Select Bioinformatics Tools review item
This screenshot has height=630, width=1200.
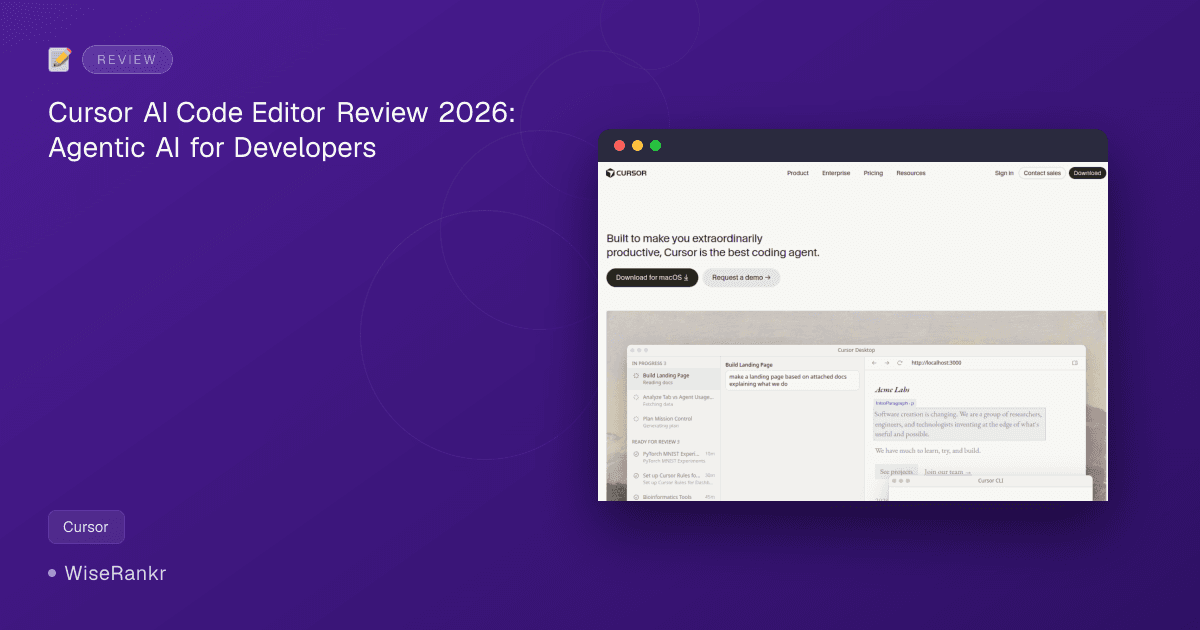[674, 497]
